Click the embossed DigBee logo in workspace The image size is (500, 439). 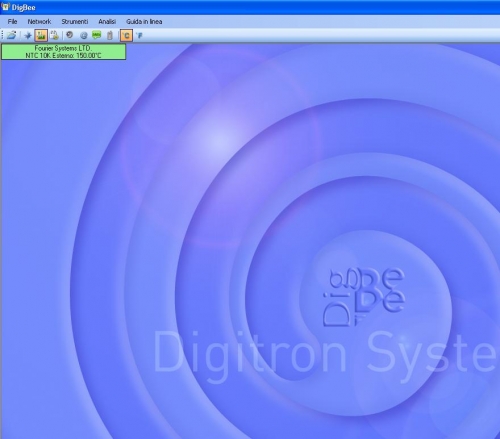[364, 297]
